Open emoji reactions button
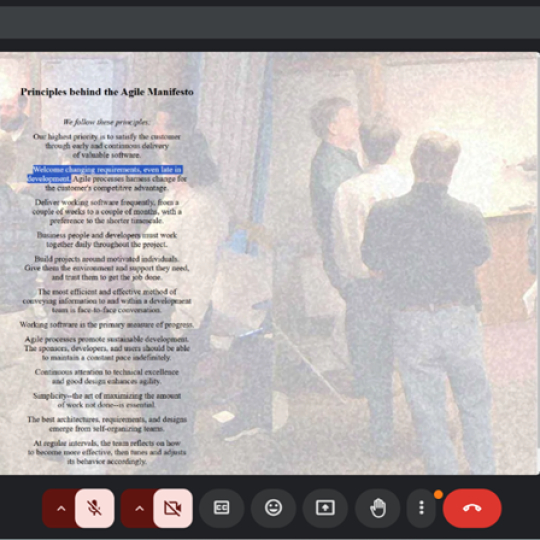The height and width of the screenshot is (540, 540). point(273,508)
